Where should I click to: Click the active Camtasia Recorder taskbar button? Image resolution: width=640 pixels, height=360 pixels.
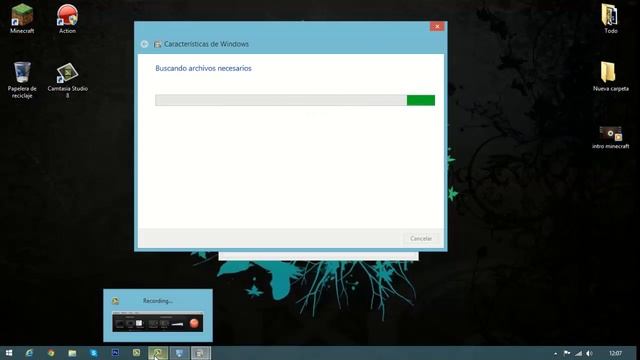(x=158, y=353)
